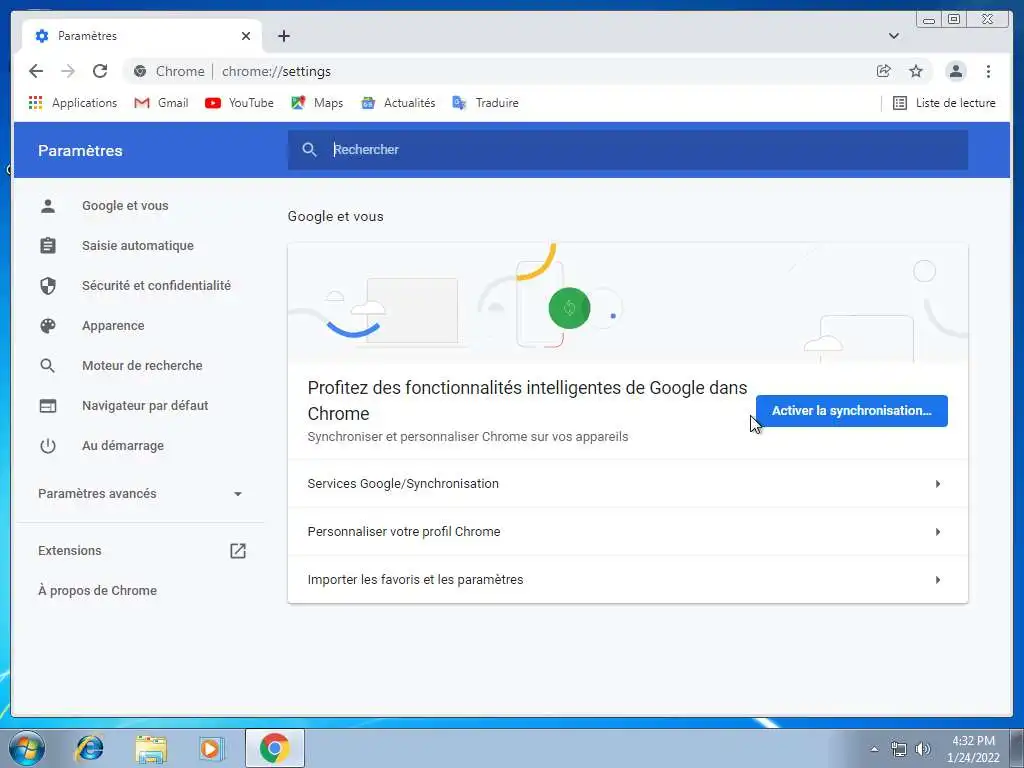Click the Chrome taskbar icon

[x=274, y=748]
